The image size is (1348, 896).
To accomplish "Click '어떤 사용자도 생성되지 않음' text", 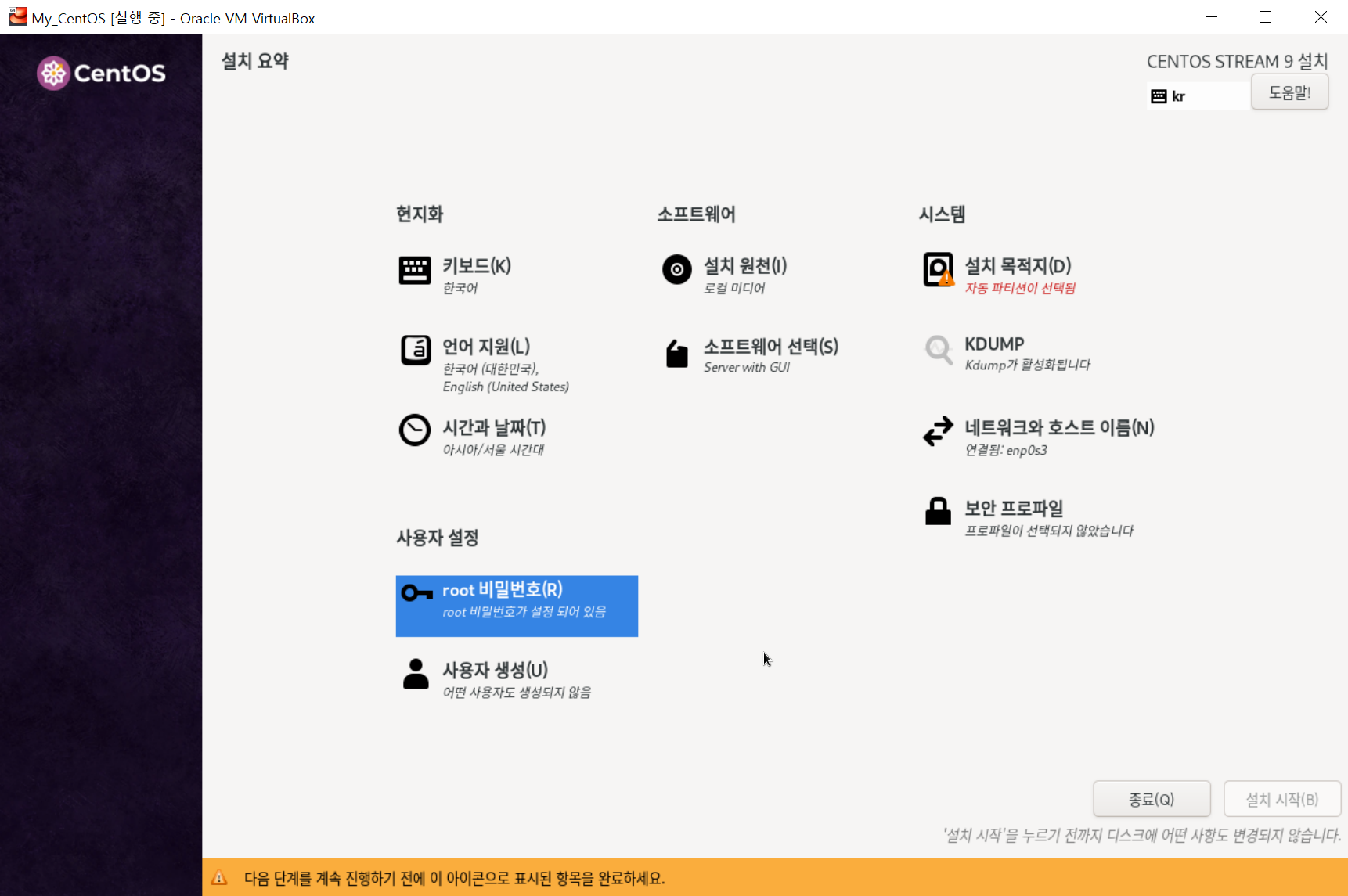I will click(517, 693).
